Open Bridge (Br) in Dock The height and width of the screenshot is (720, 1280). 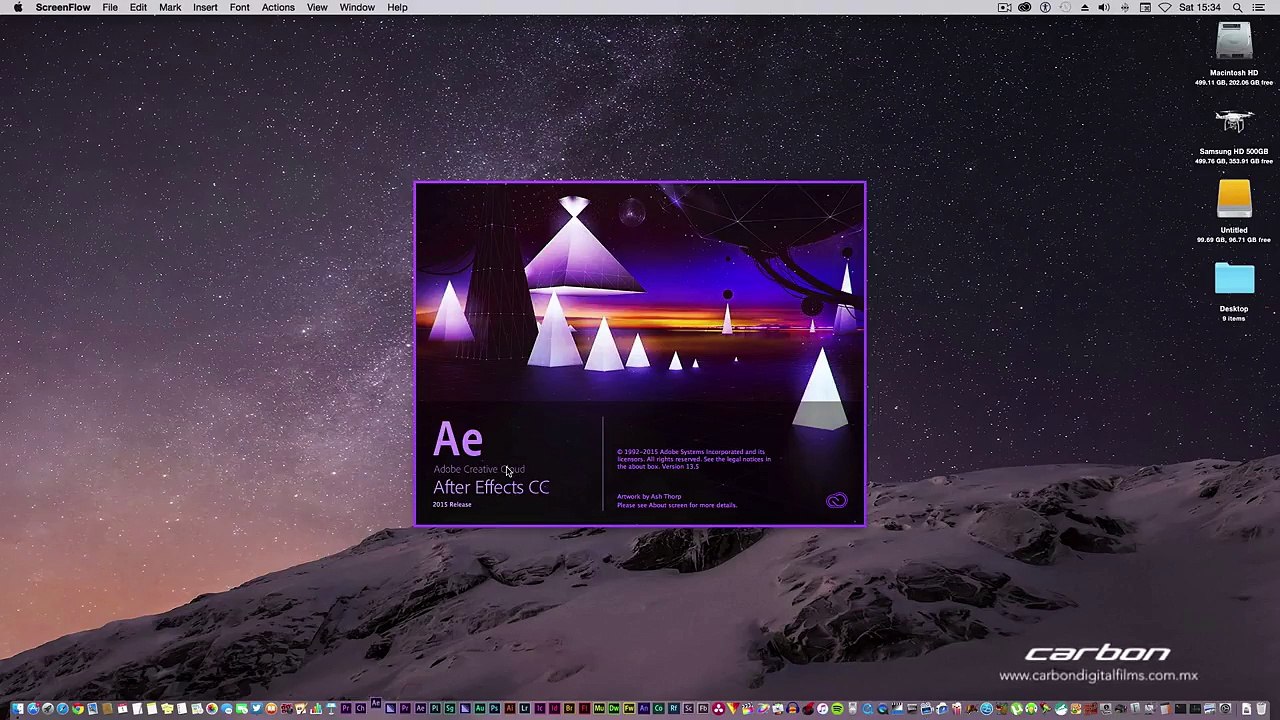tap(569, 709)
